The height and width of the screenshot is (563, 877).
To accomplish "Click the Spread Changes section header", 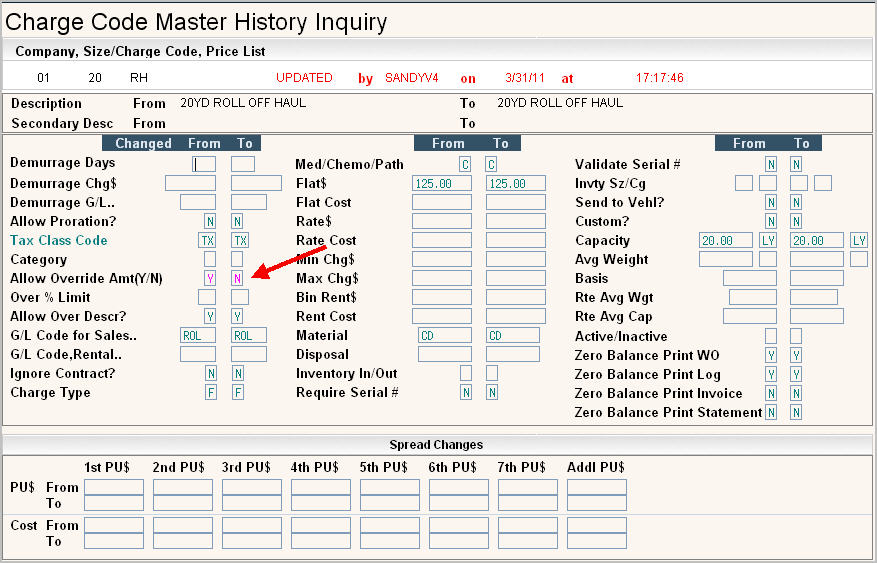I will (x=436, y=444).
